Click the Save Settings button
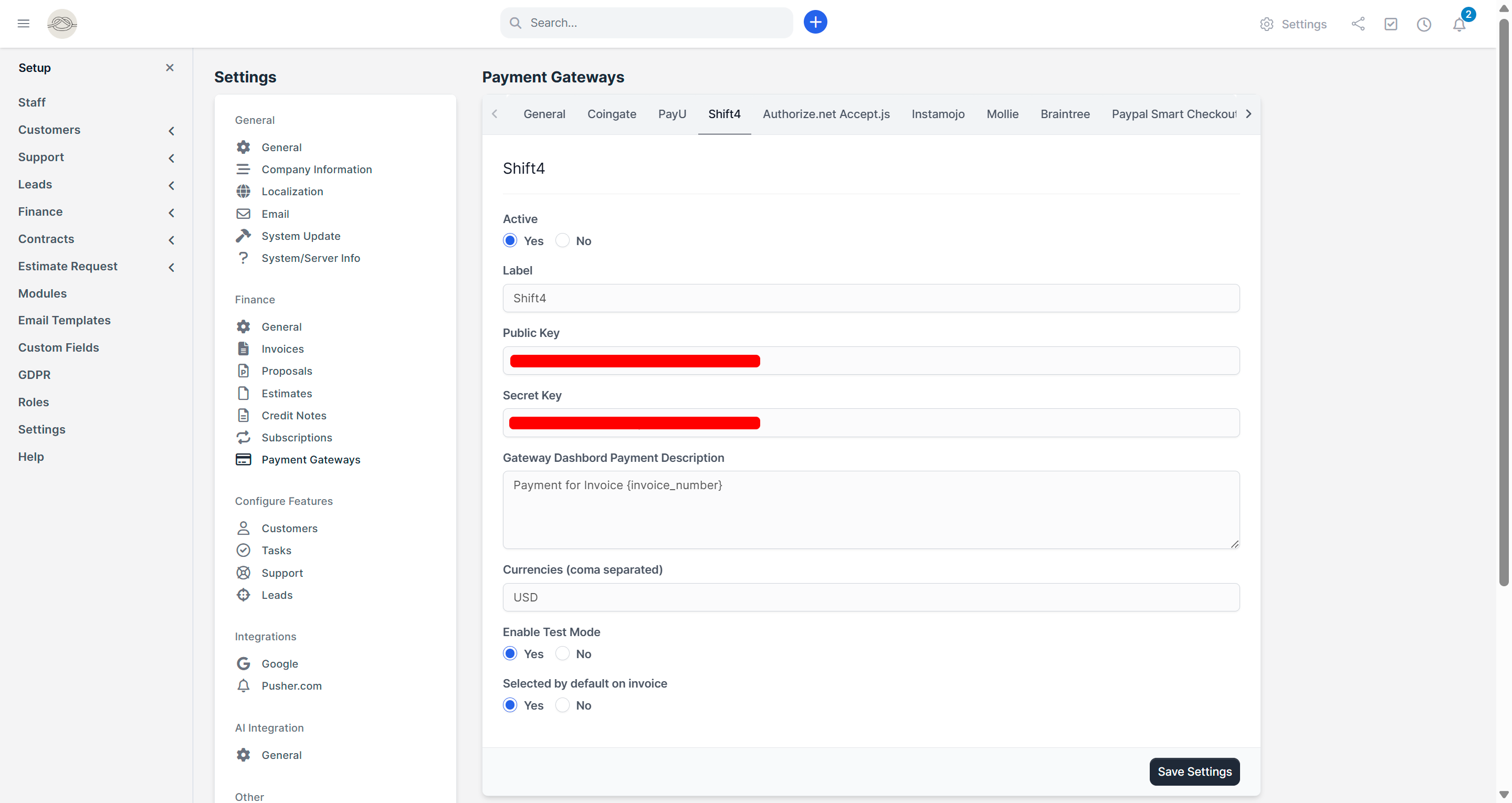1512x803 pixels. pyautogui.click(x=1194, y=772)
